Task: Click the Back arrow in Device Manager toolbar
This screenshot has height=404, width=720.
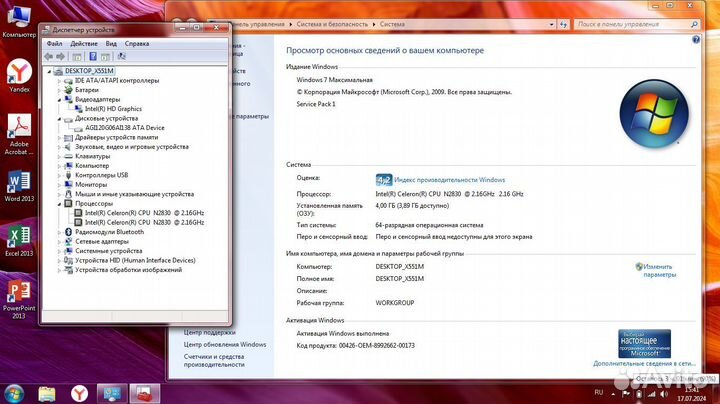Action: click(x=49, y=56)
